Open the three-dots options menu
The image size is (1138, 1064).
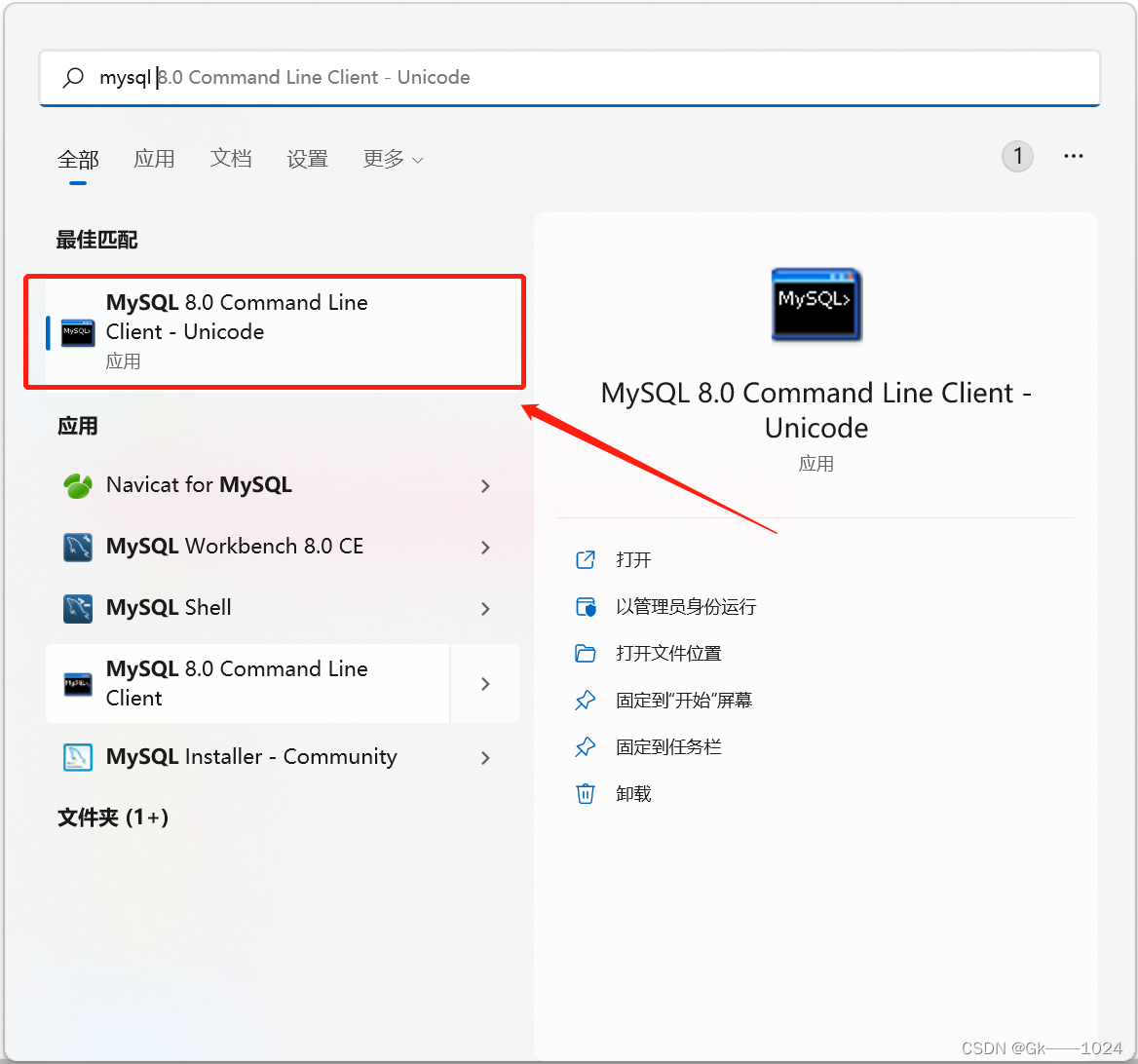pos(1074,156)
